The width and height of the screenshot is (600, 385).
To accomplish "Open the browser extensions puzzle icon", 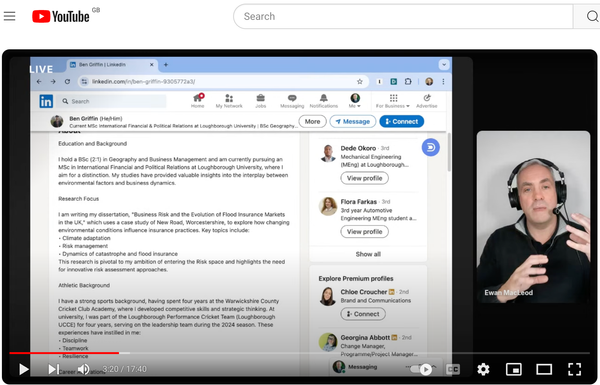I will [408, 82].
